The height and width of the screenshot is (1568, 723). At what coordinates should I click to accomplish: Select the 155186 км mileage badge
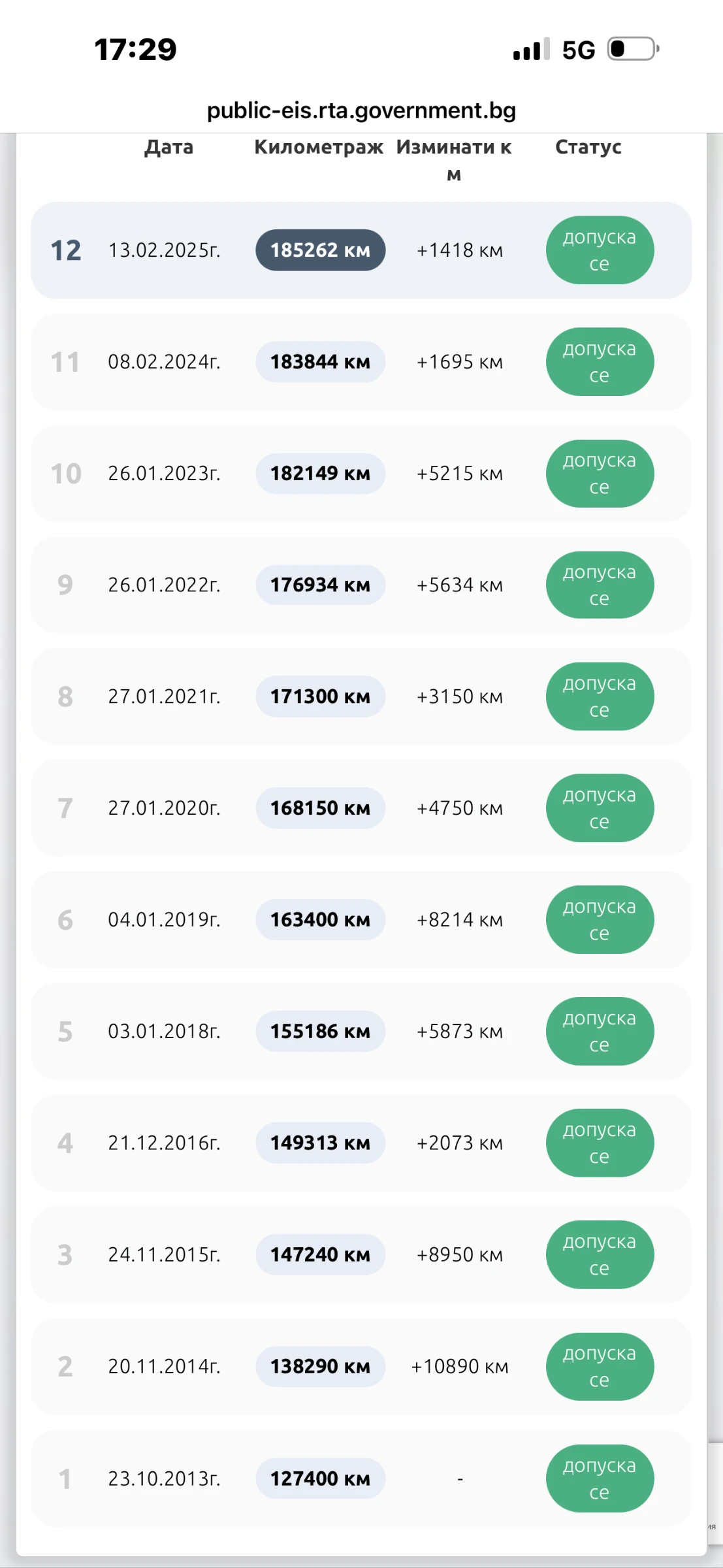coord(320,1032)
